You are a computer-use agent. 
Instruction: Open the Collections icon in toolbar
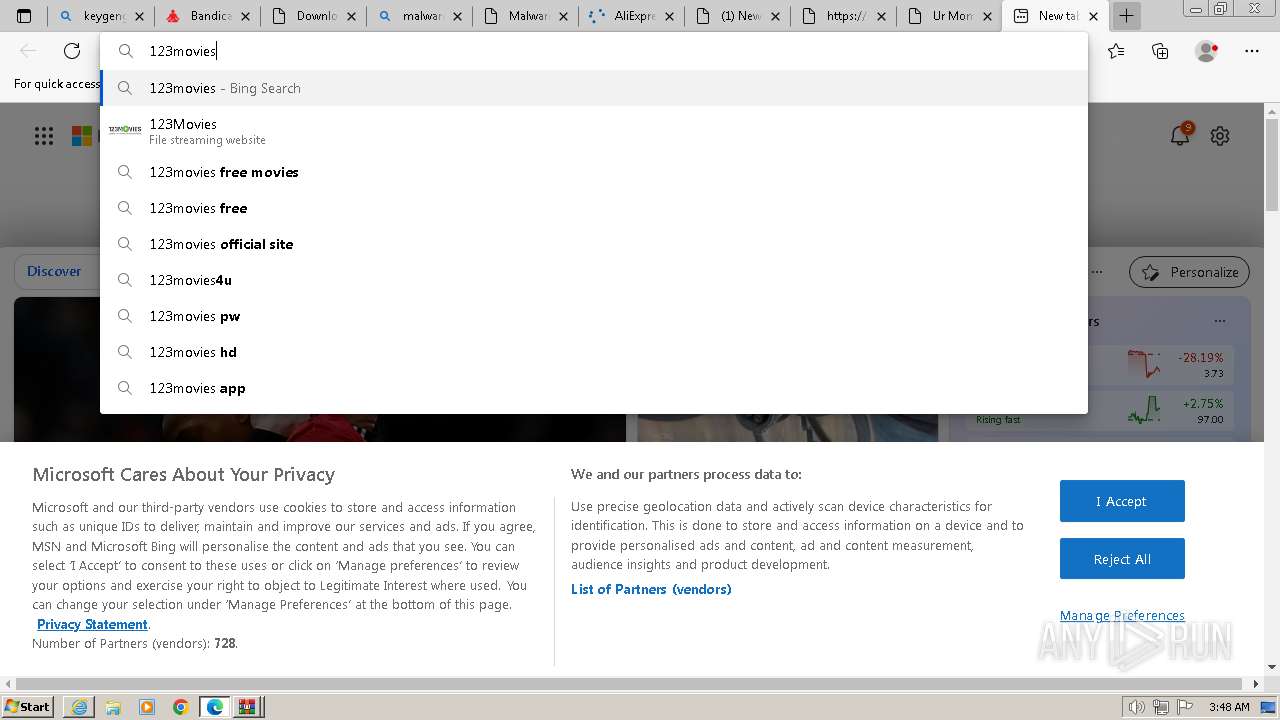[x=1160, y=51]
